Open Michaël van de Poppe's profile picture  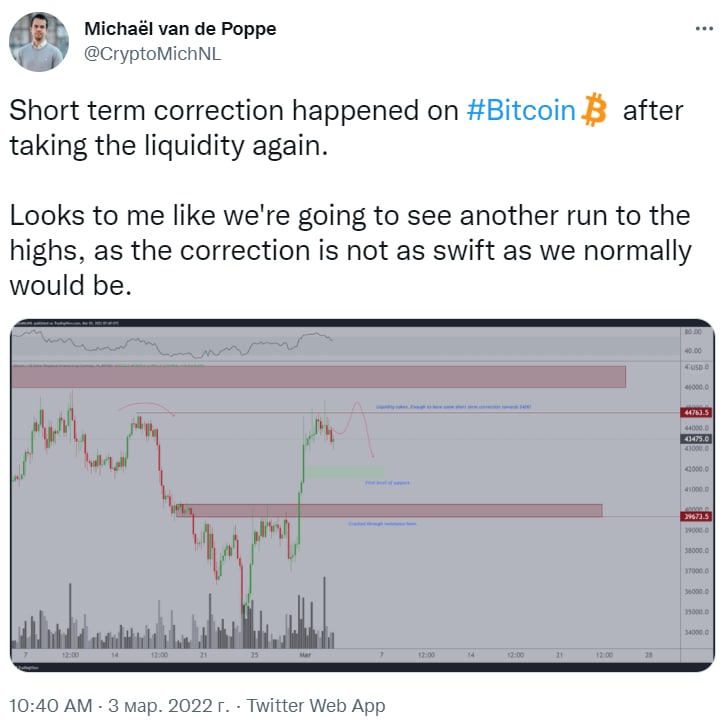pos(39,42)
